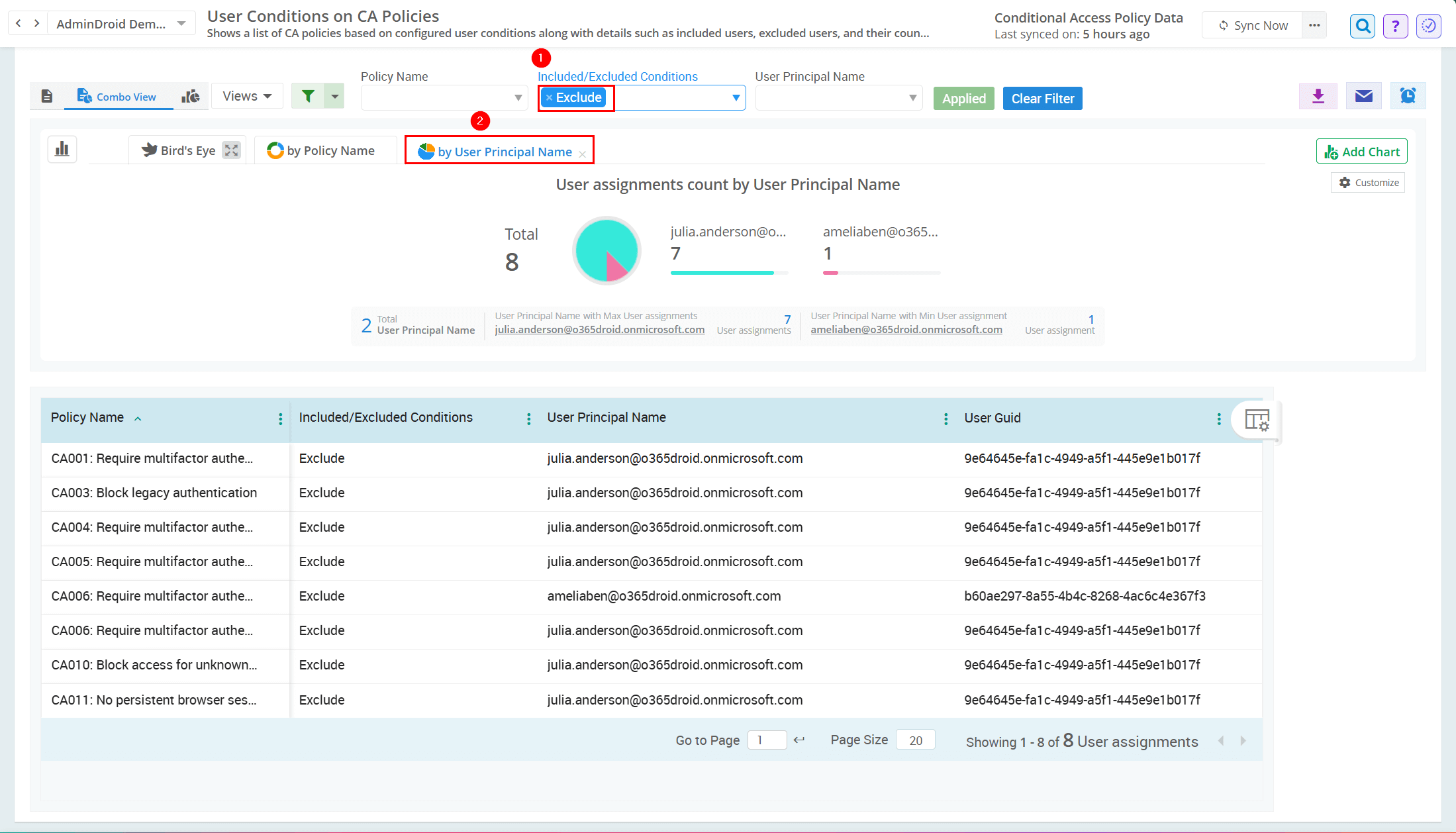Screen dimensions: 1456x833
Task: Switch to the chart-only view icon
Action: pos(191,97)
